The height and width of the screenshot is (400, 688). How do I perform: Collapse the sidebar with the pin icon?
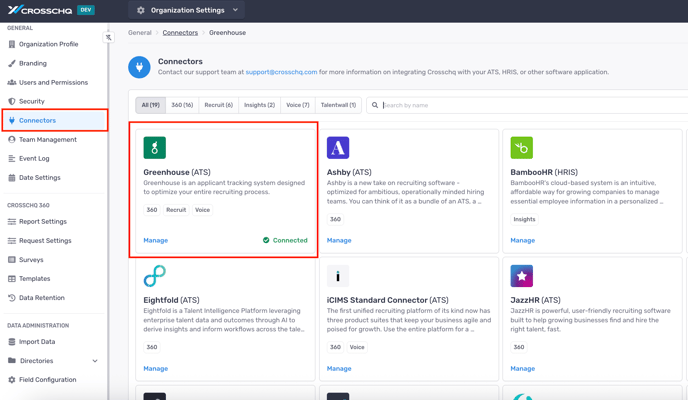[108, 37]
